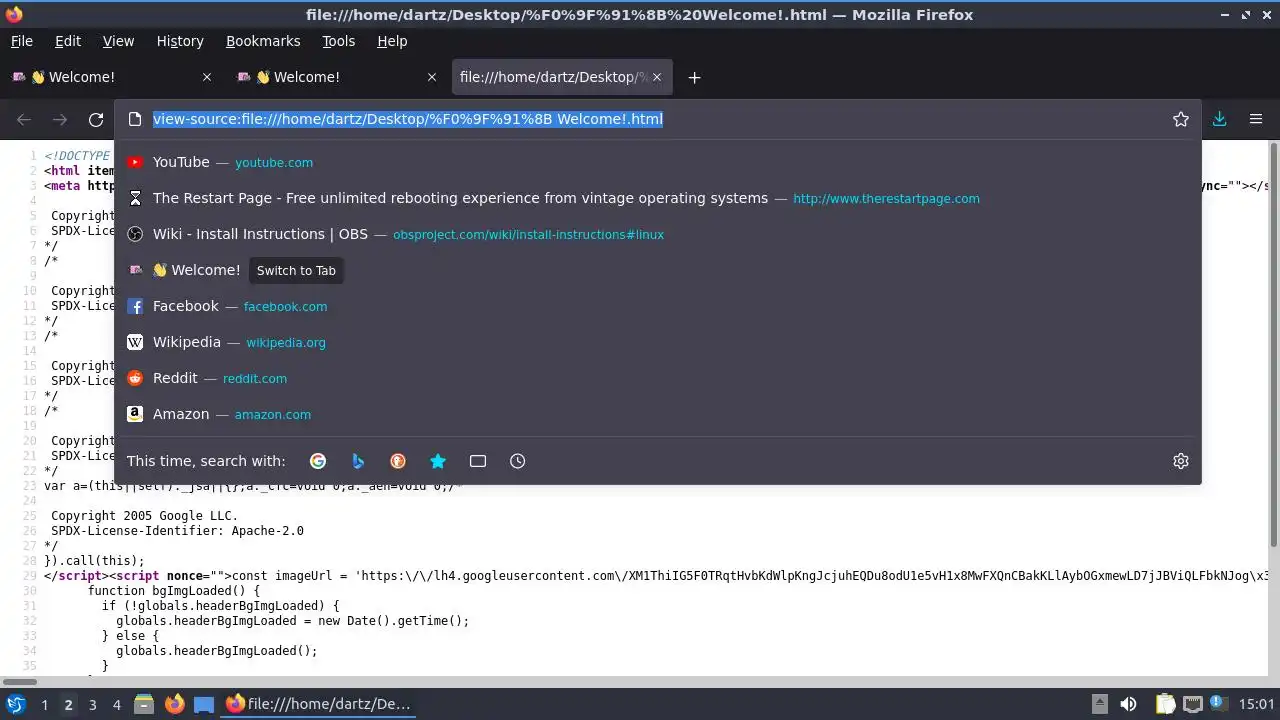Click the horizontal scrollbar at the page bottom
Image resolution: width=1280 pixels, height=720 pixels.
click(x=20, y=683)
